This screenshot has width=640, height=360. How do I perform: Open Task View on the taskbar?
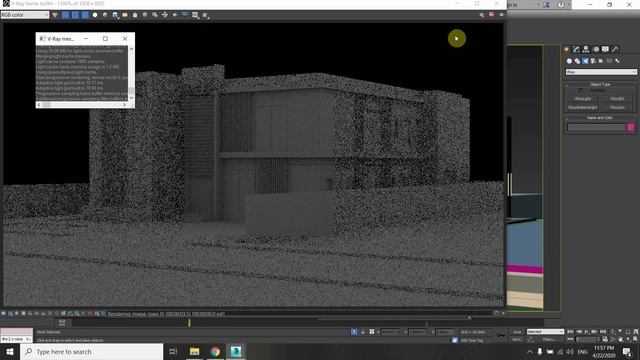coord(173,351)
